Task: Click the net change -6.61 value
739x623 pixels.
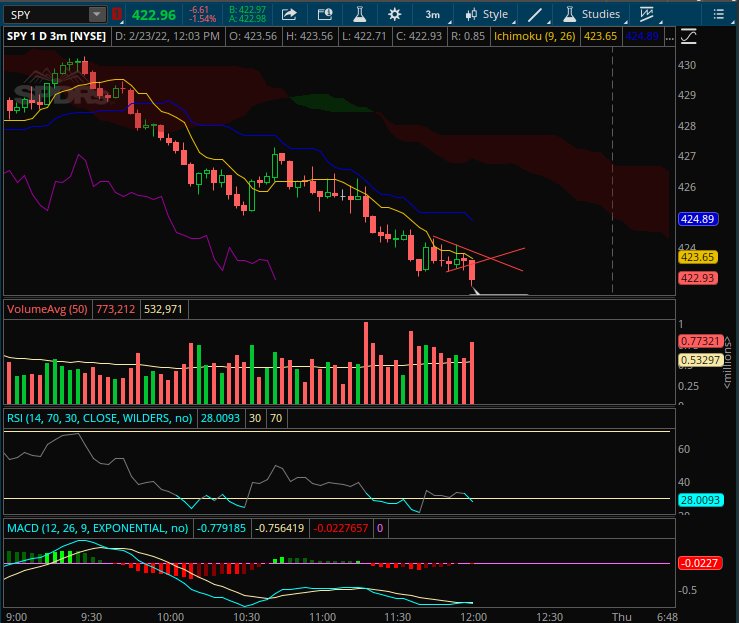Action: pyautogui.click(x=199, y=10)
